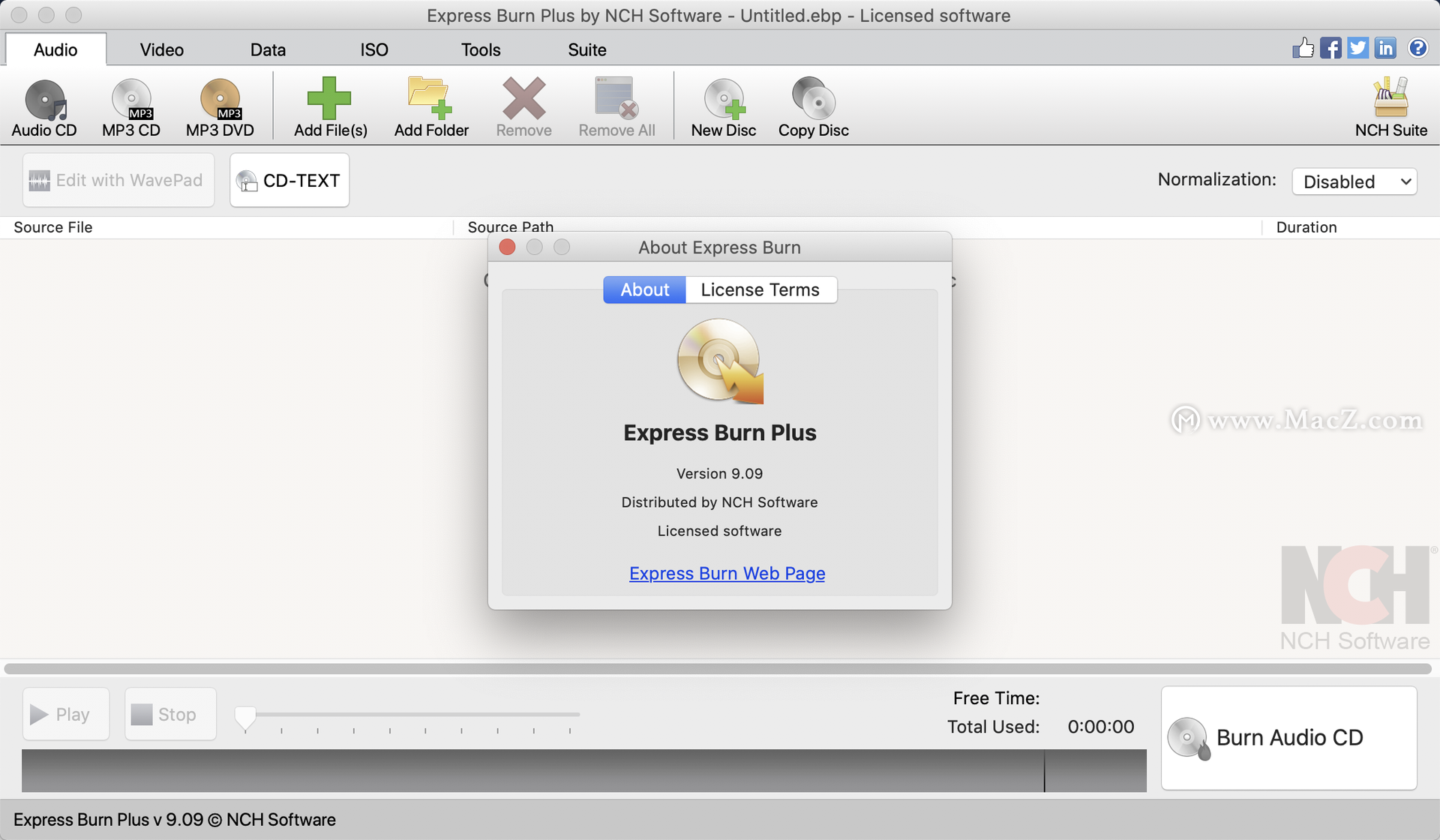This screenshot has height=840, width=1440.
Task: Click the Burn Audio CD button
Action: tap(1288, 737)
